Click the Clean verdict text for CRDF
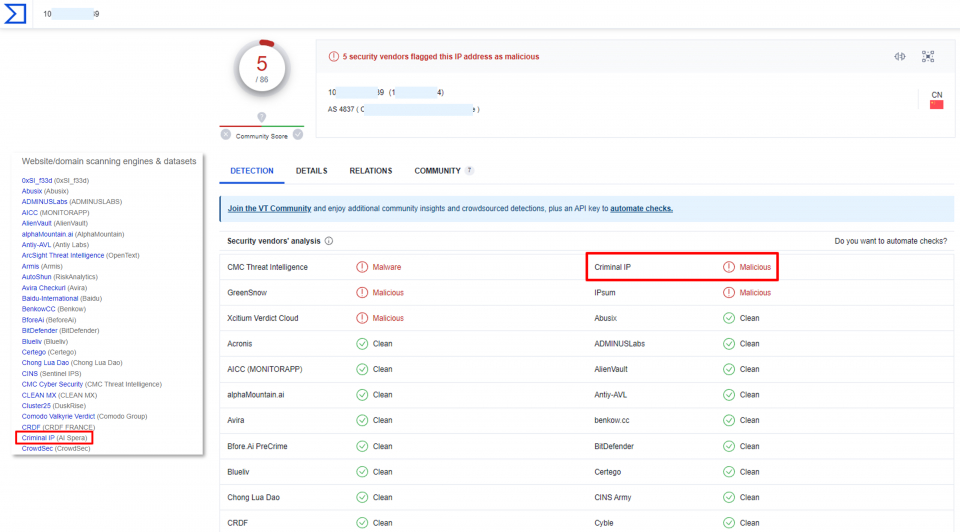This screenshot has height=532, width=960. coord(383,523)
